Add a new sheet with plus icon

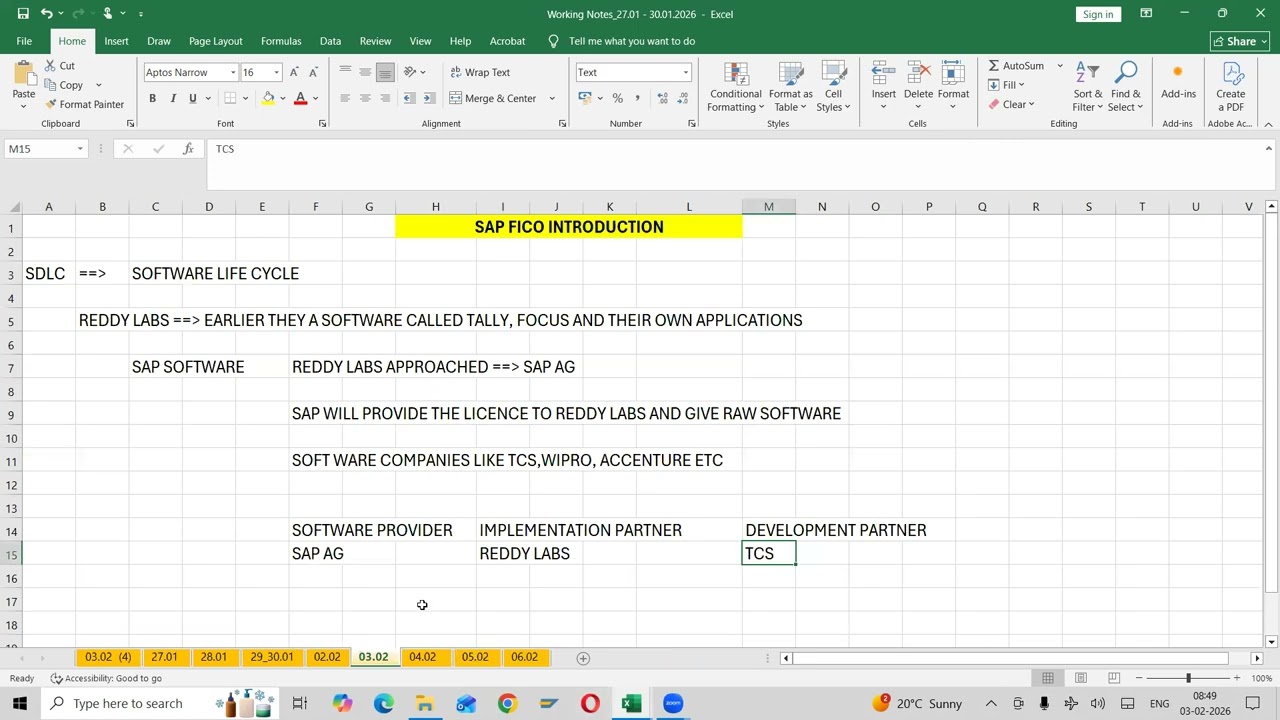click(583, 658)
